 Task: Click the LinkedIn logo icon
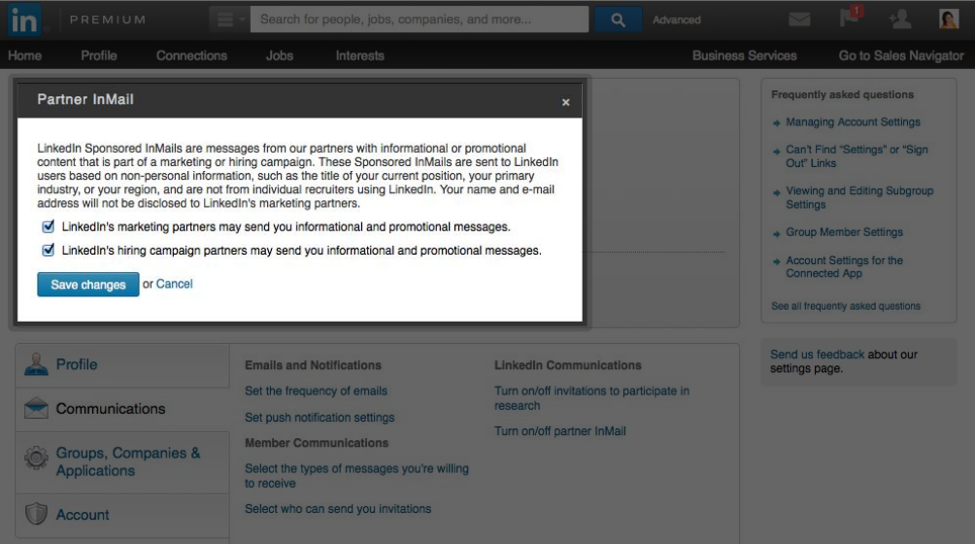25,20
